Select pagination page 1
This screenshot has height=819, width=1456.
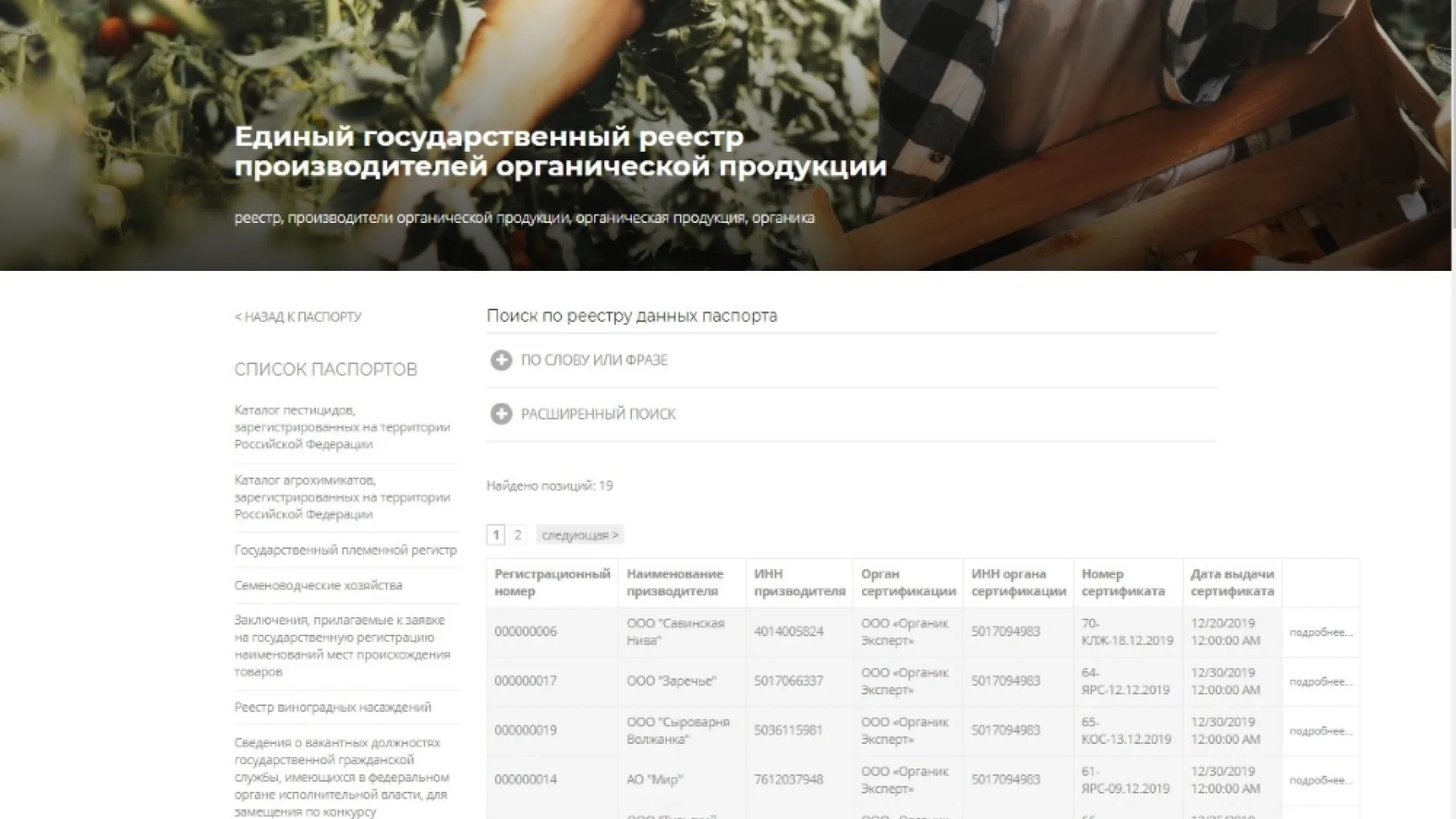[496, 535]
